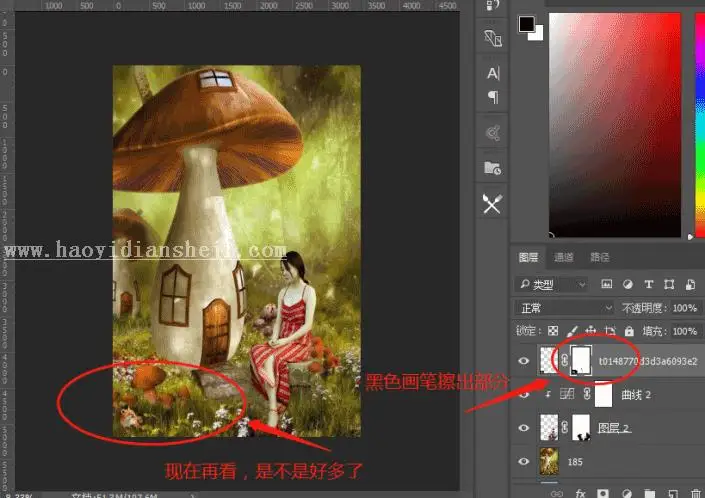This screenshot has height=498, width=705.
Task: Hide the 185 layer
Action: pyautogui.click(x=523, y=461)
